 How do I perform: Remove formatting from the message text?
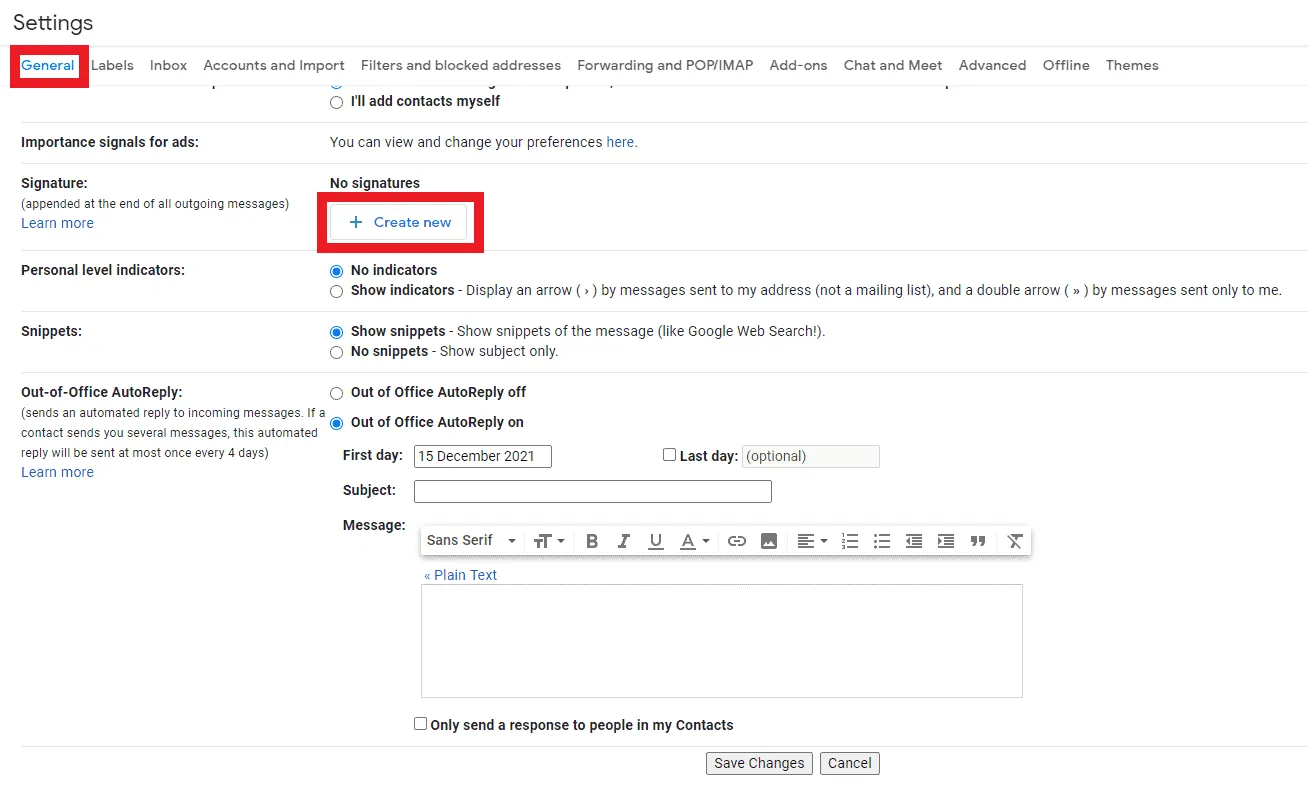[x=1014, y=541]
